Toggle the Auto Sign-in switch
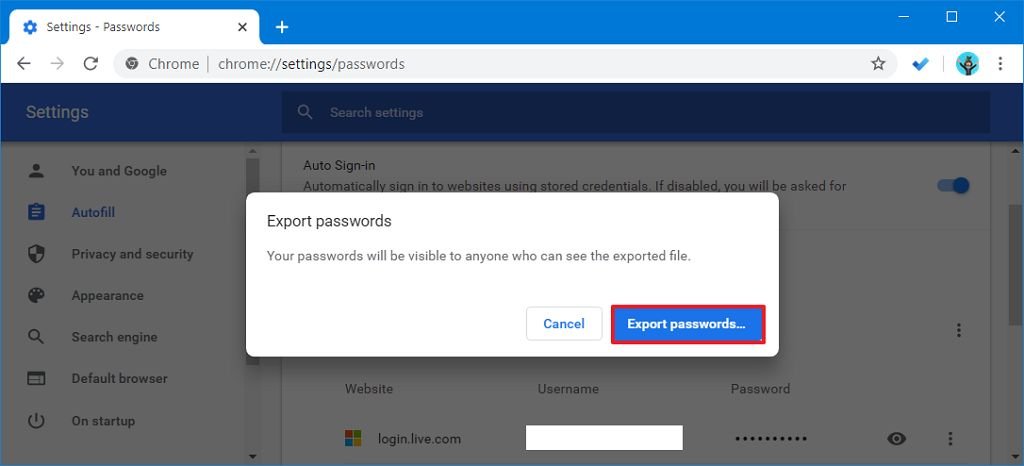 tap(952, 185)
